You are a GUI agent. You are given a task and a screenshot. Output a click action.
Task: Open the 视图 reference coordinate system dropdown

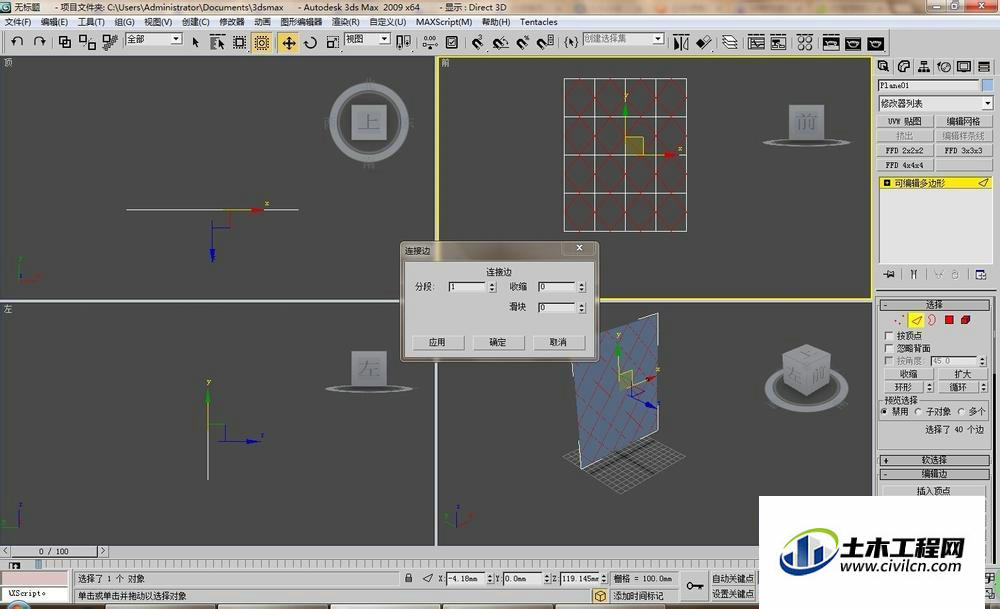click(367, 39)
